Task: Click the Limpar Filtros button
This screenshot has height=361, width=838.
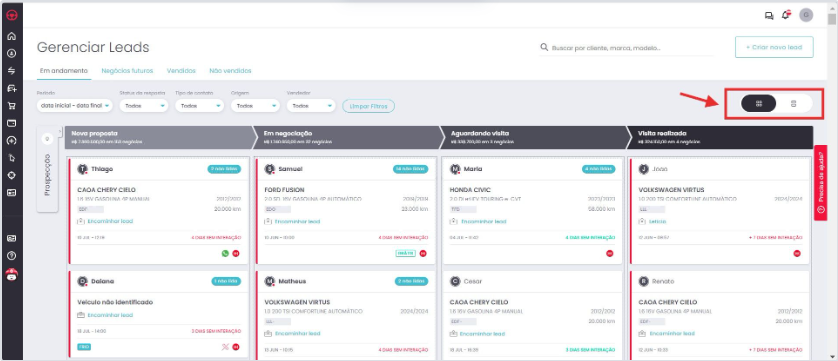Action: pos(368,106)
